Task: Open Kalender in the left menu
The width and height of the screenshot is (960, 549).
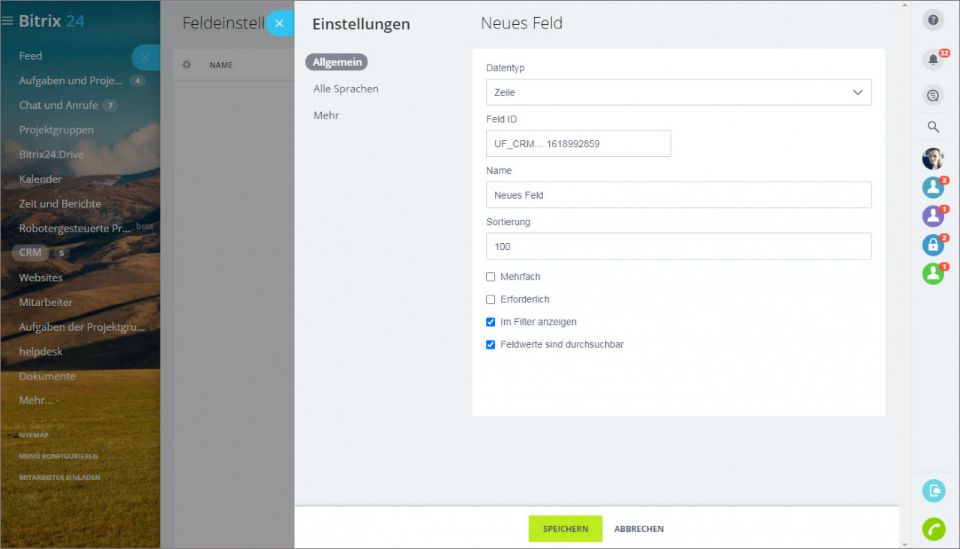Action: point(40,179)
